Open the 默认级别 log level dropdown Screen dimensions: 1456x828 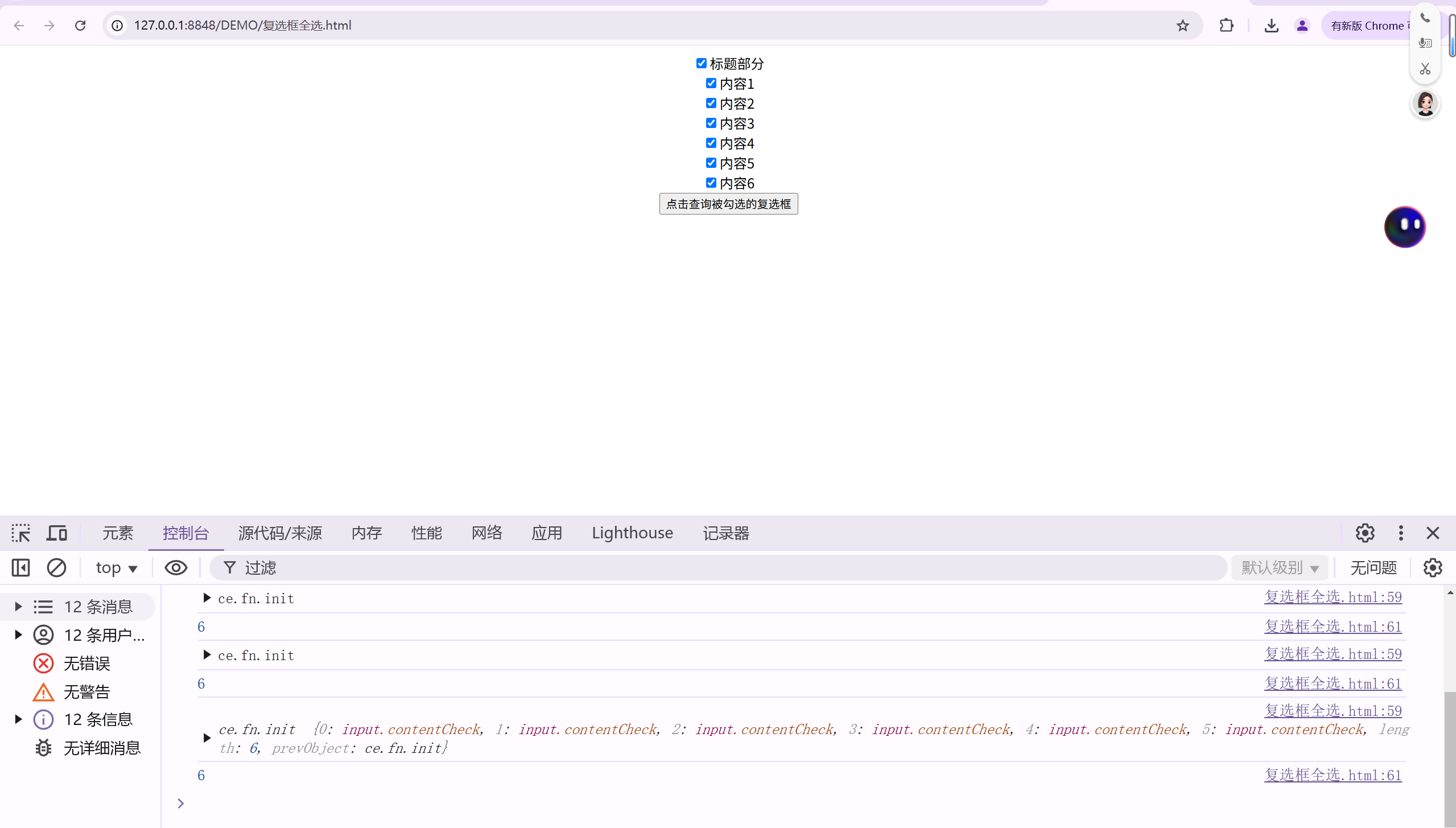click(1280, 567)
